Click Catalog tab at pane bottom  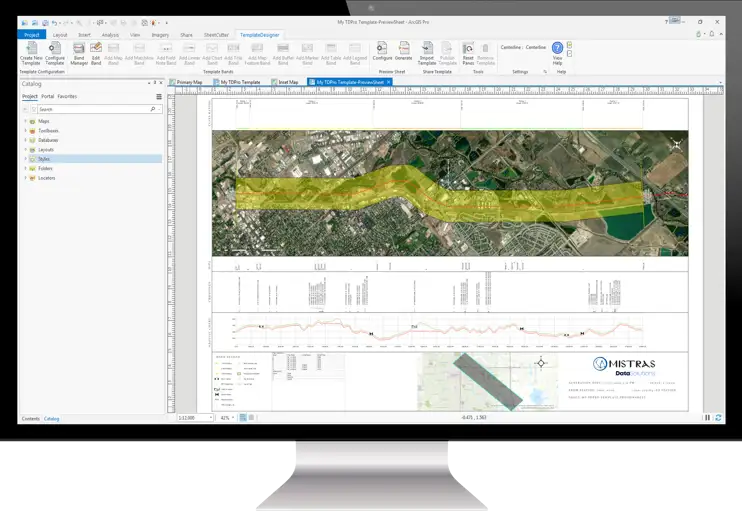(x=52, y=419)
